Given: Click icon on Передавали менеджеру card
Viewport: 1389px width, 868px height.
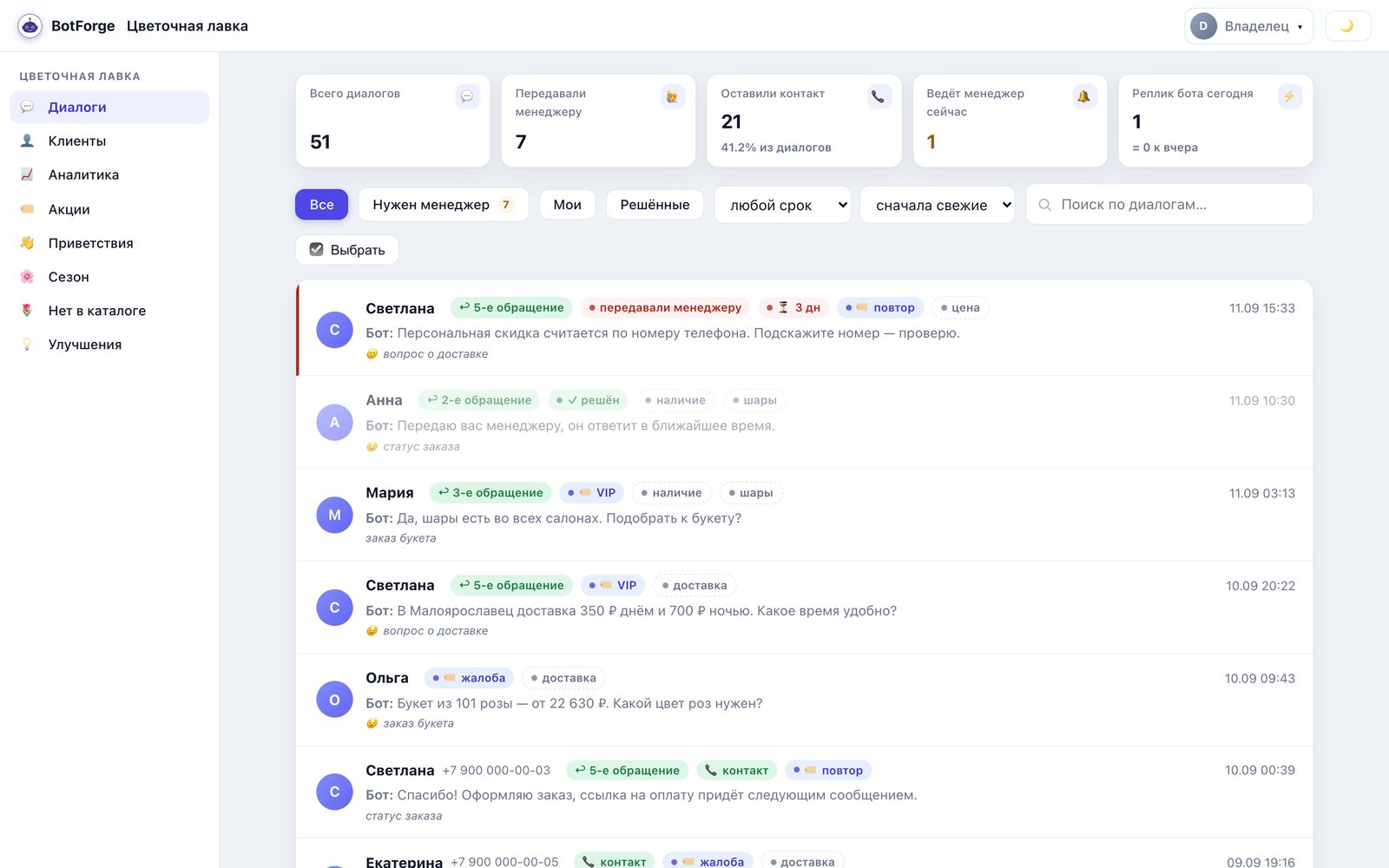Looking at the screenshot, I should [673, 96].
